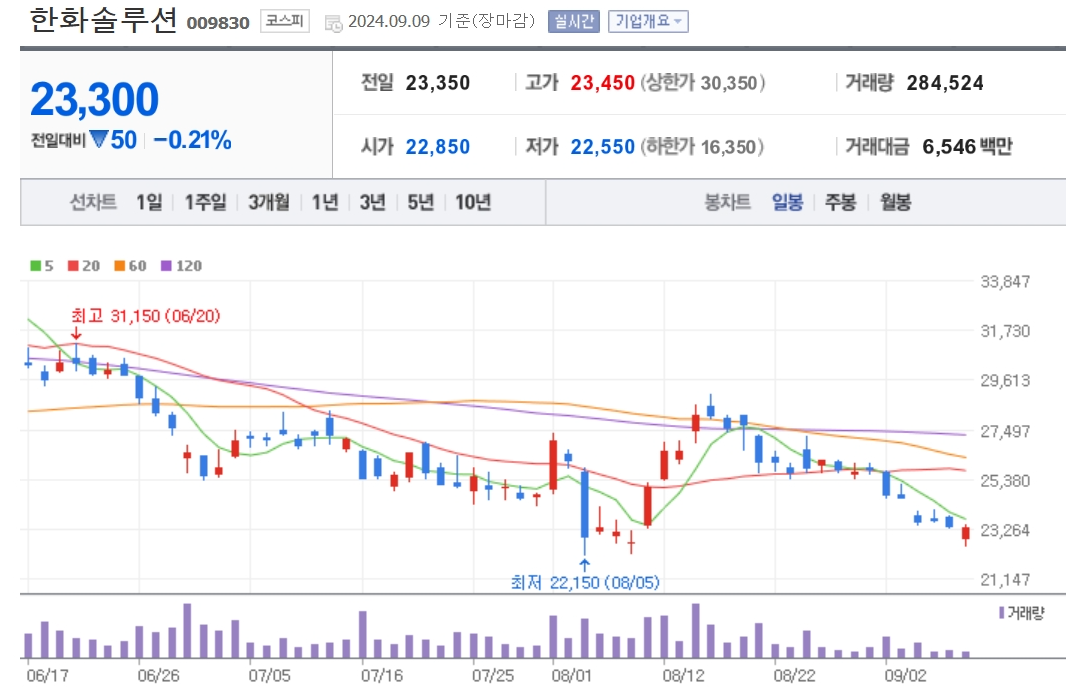This screenshot has width=1066, height=699.
Task: Click the 21,147 price axis label
Action: pos(1005,579)
